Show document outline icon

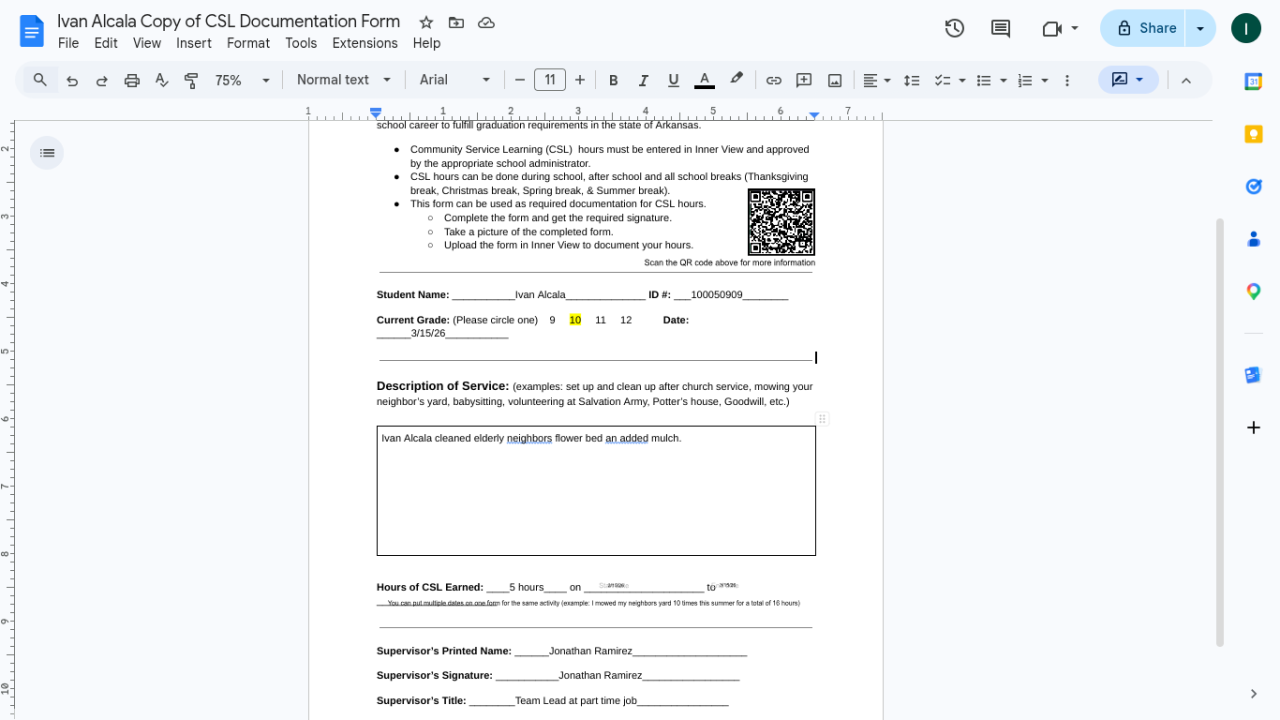pos(47,153)
